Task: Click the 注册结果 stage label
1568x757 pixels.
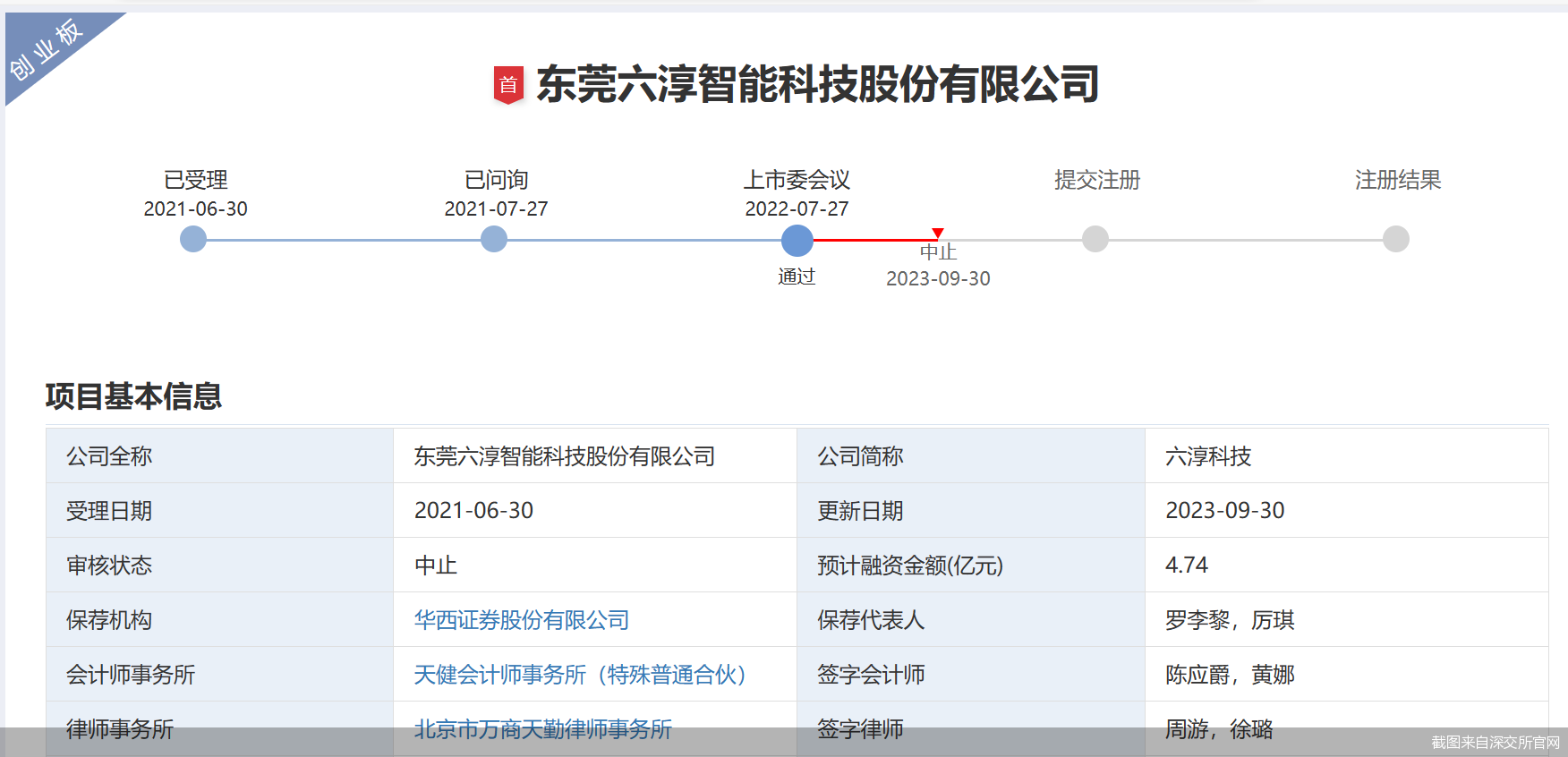Action: [x=1398, y=180]
